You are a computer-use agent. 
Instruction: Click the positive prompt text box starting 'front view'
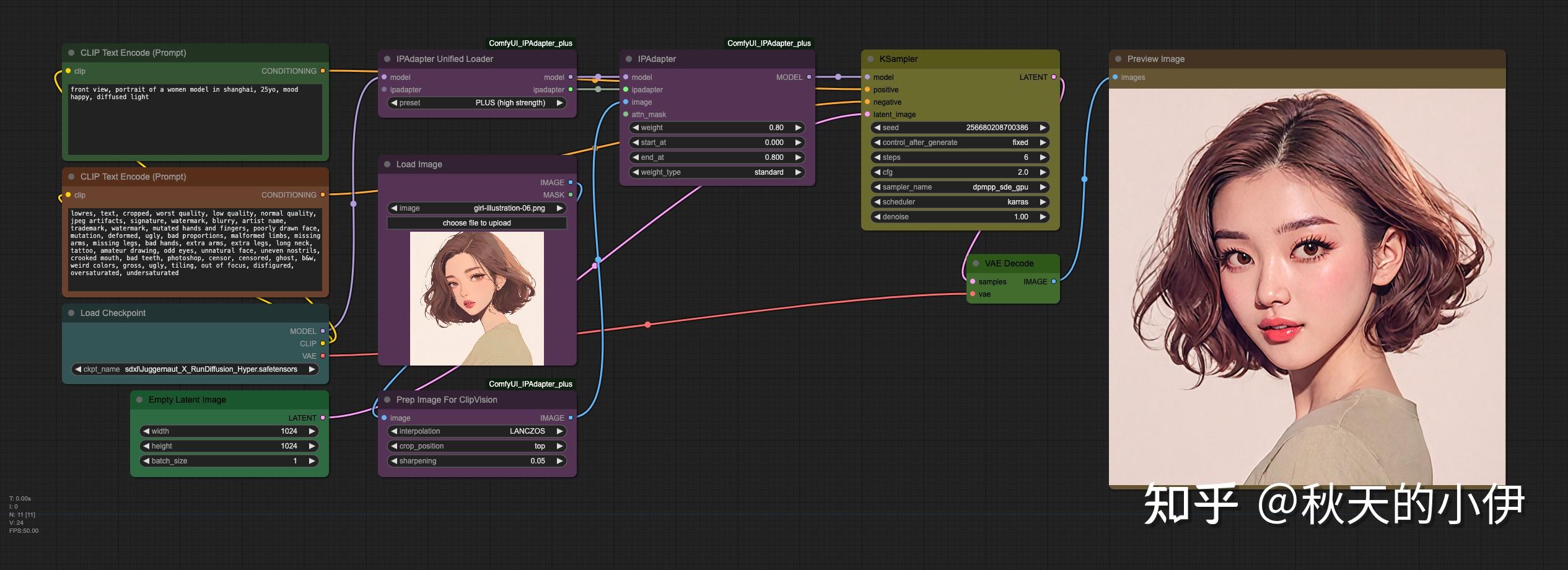coord(195,119)
